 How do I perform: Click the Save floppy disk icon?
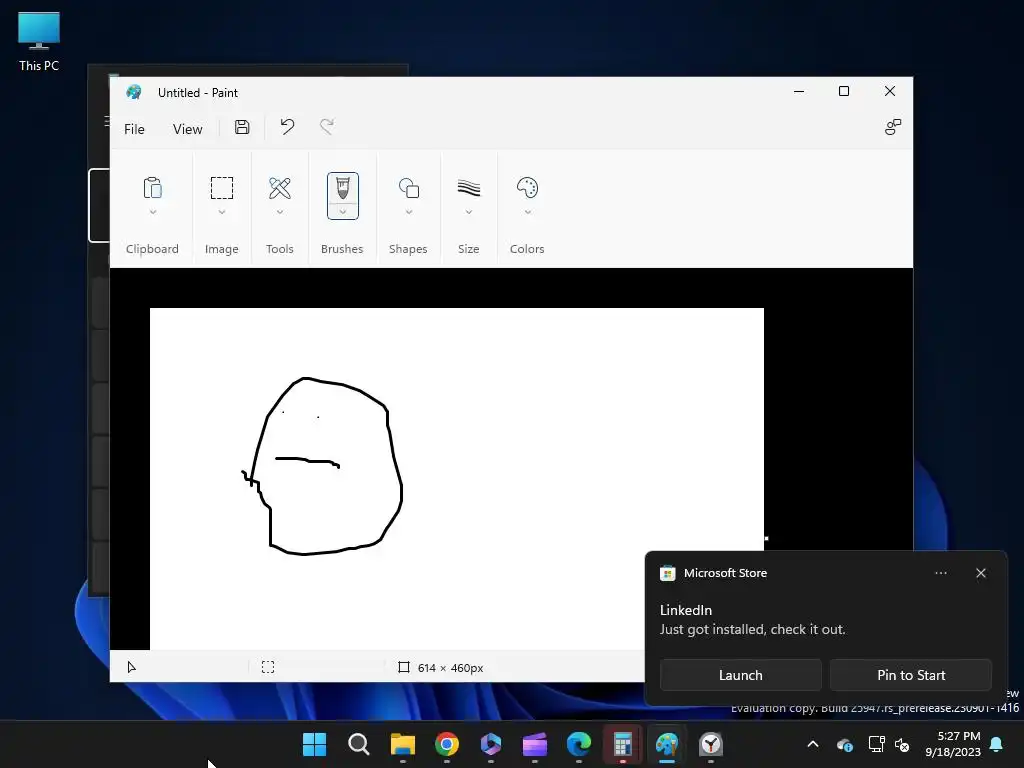coord(242,127)
